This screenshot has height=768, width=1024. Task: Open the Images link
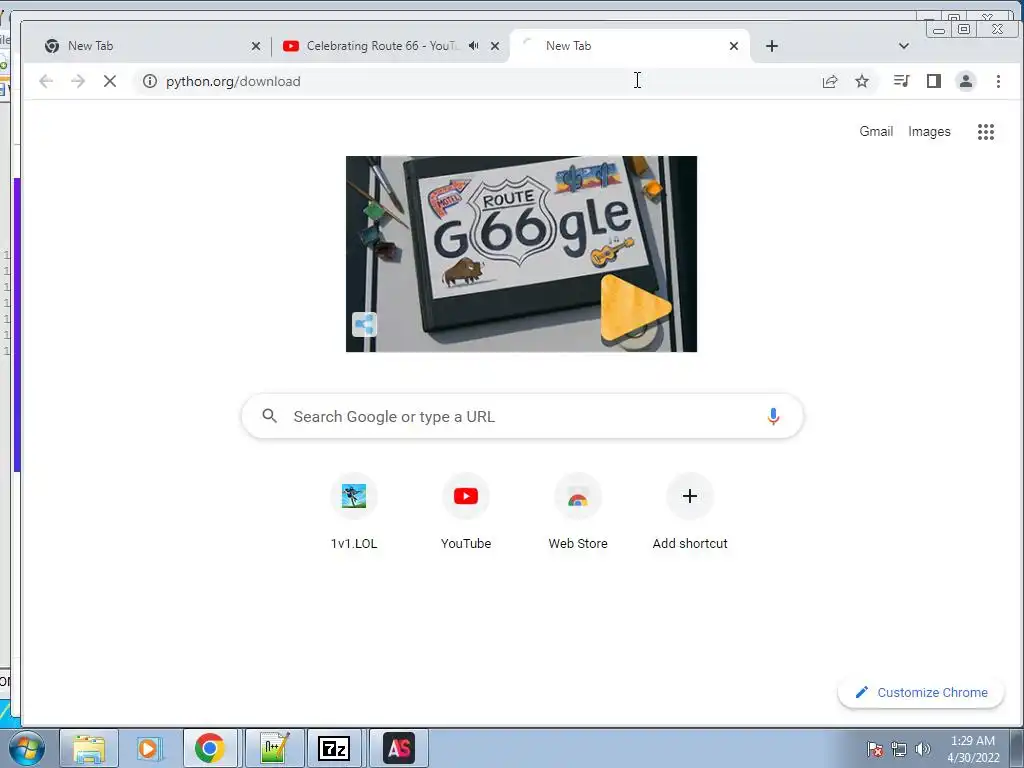click(x=929, y=131)
